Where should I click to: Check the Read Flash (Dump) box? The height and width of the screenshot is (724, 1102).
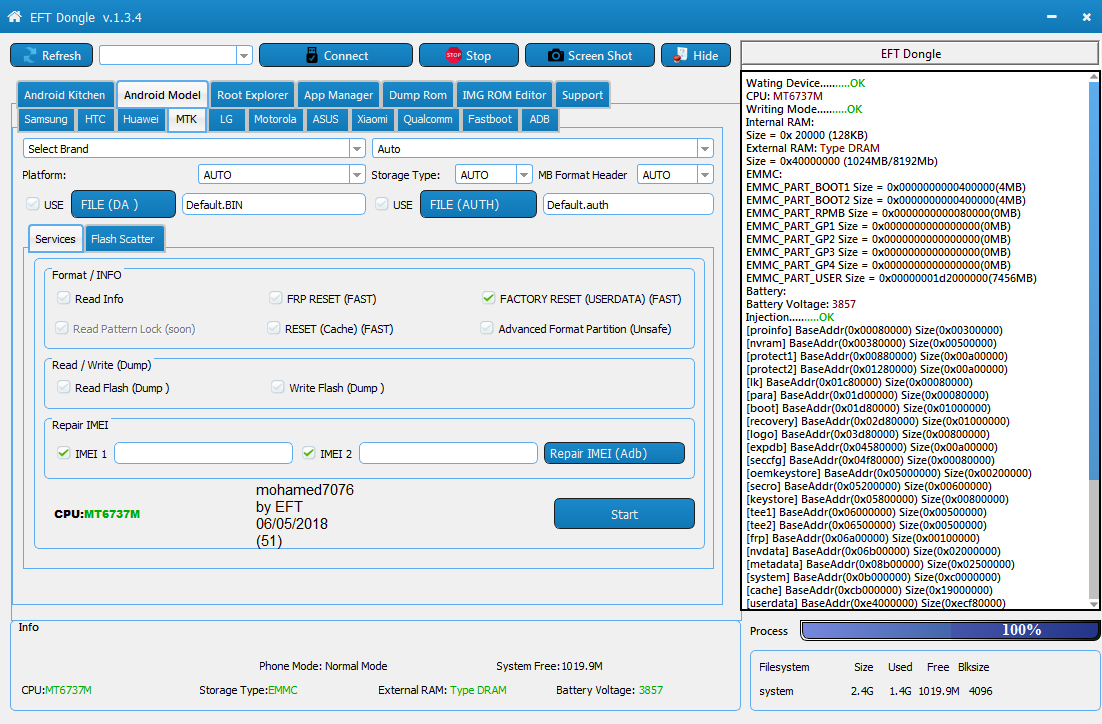[64, 387]
